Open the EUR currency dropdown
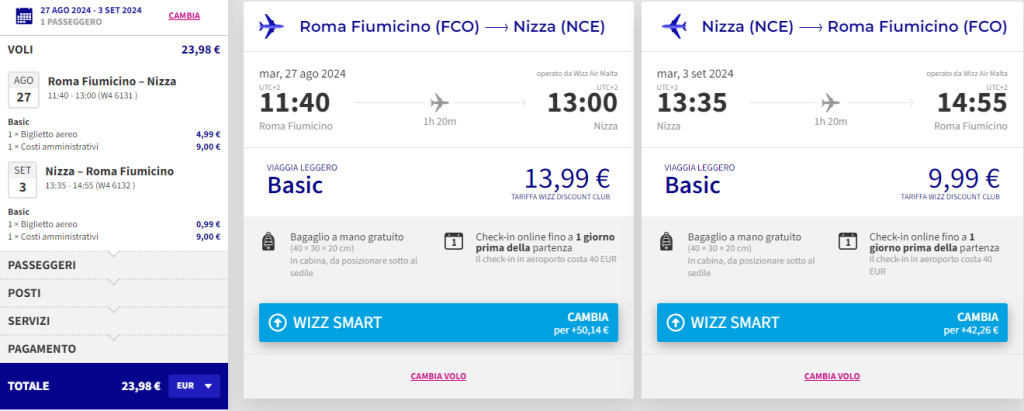Image resolution: width=1024 pixels, height=411 pixels. [x=194, y=386]
